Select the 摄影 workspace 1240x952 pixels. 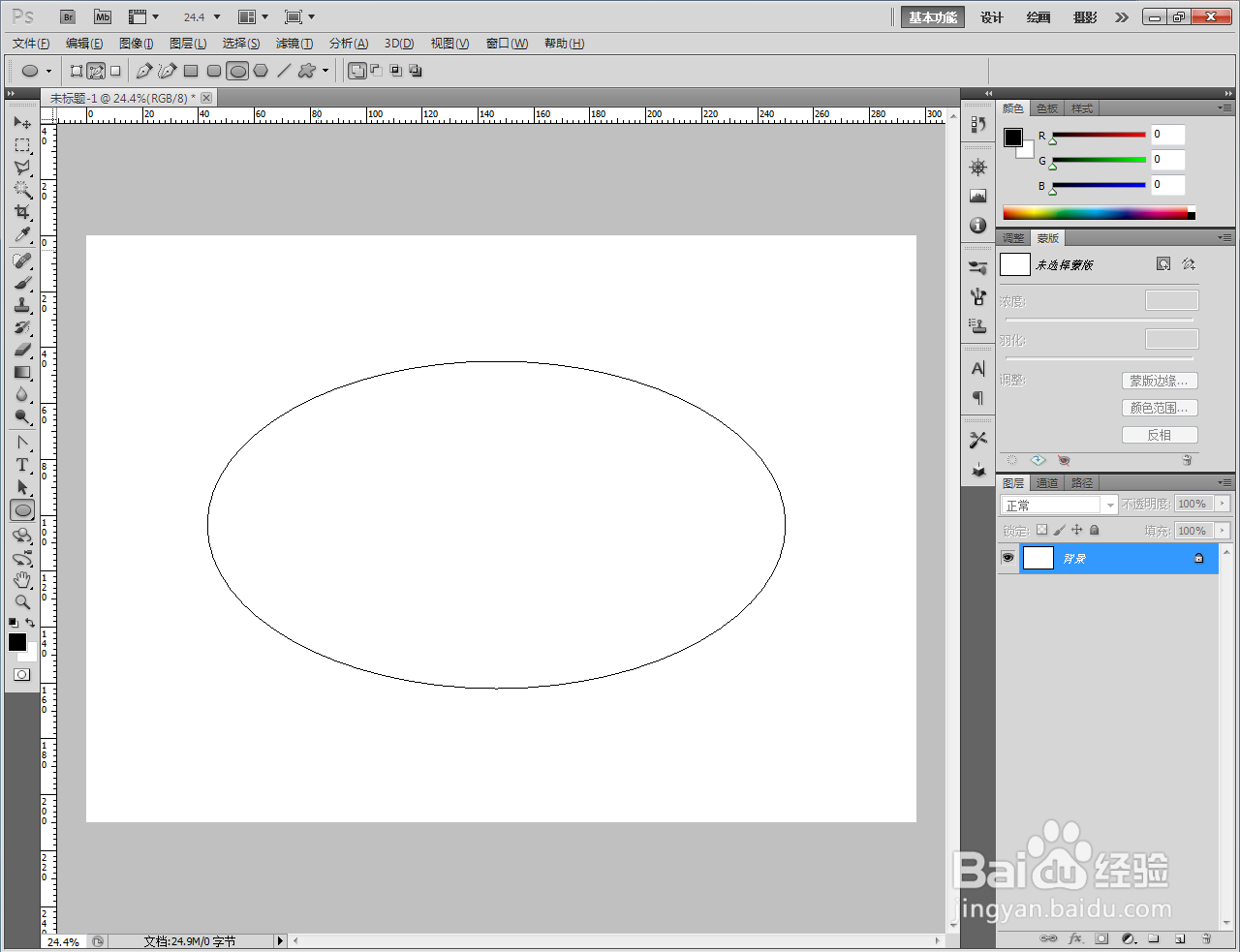[x=1085, y=17]
